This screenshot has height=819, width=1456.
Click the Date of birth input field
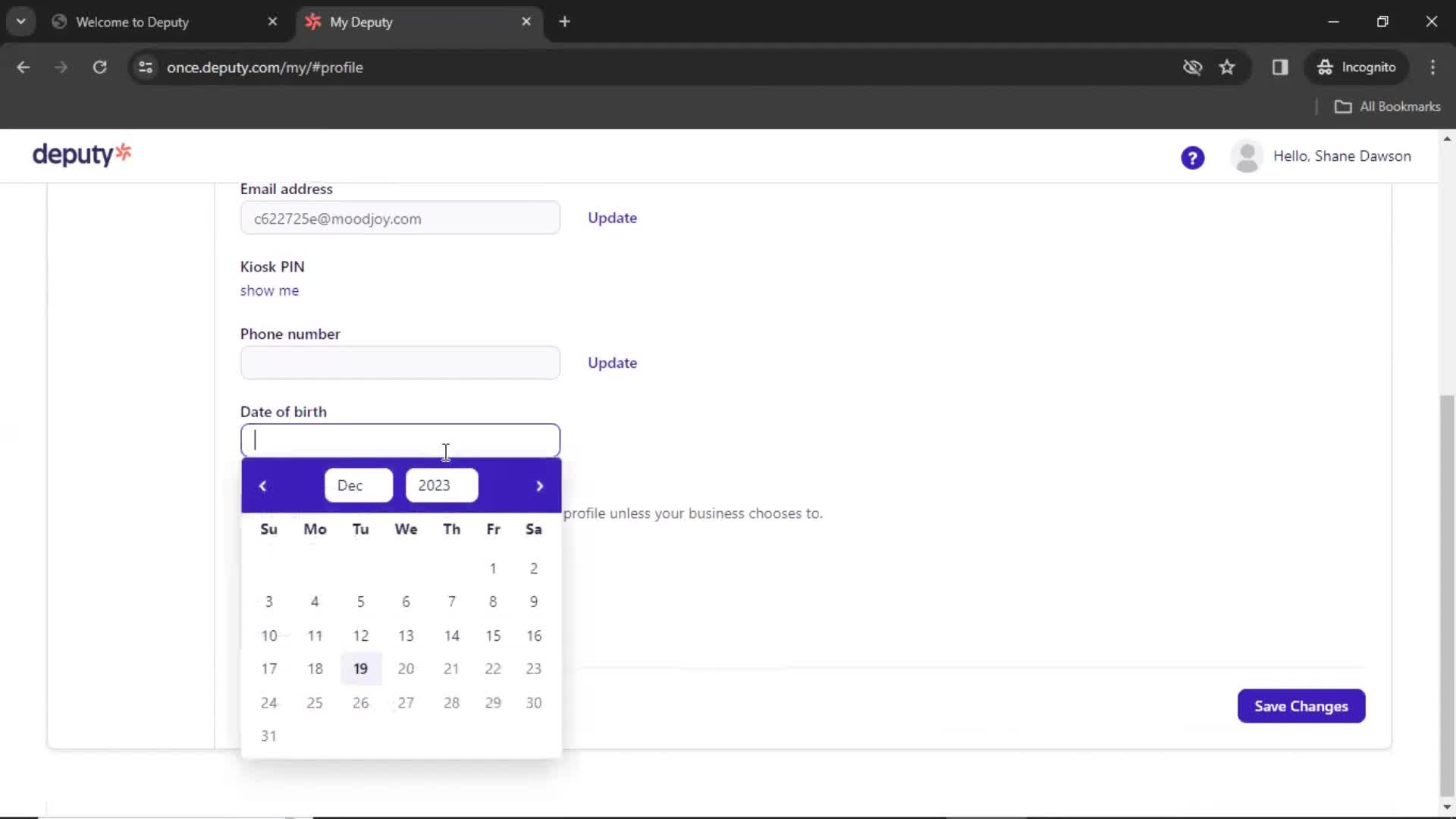pyautogui.click(x=400, y=440)
